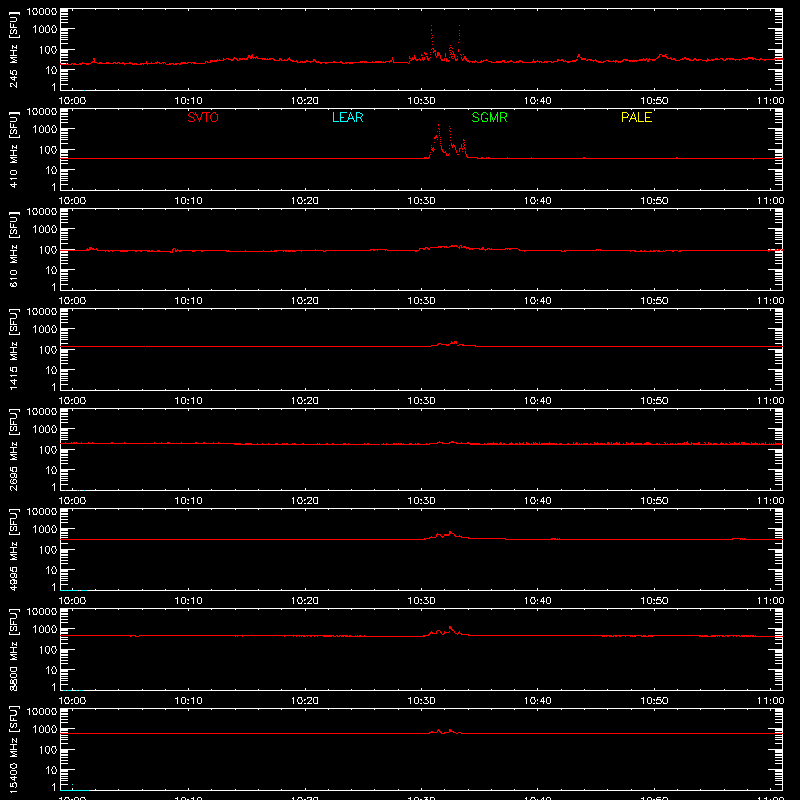Select the 610 MHz [SFU] axis title
Viewport: 800px width, 800px height.
14,249
